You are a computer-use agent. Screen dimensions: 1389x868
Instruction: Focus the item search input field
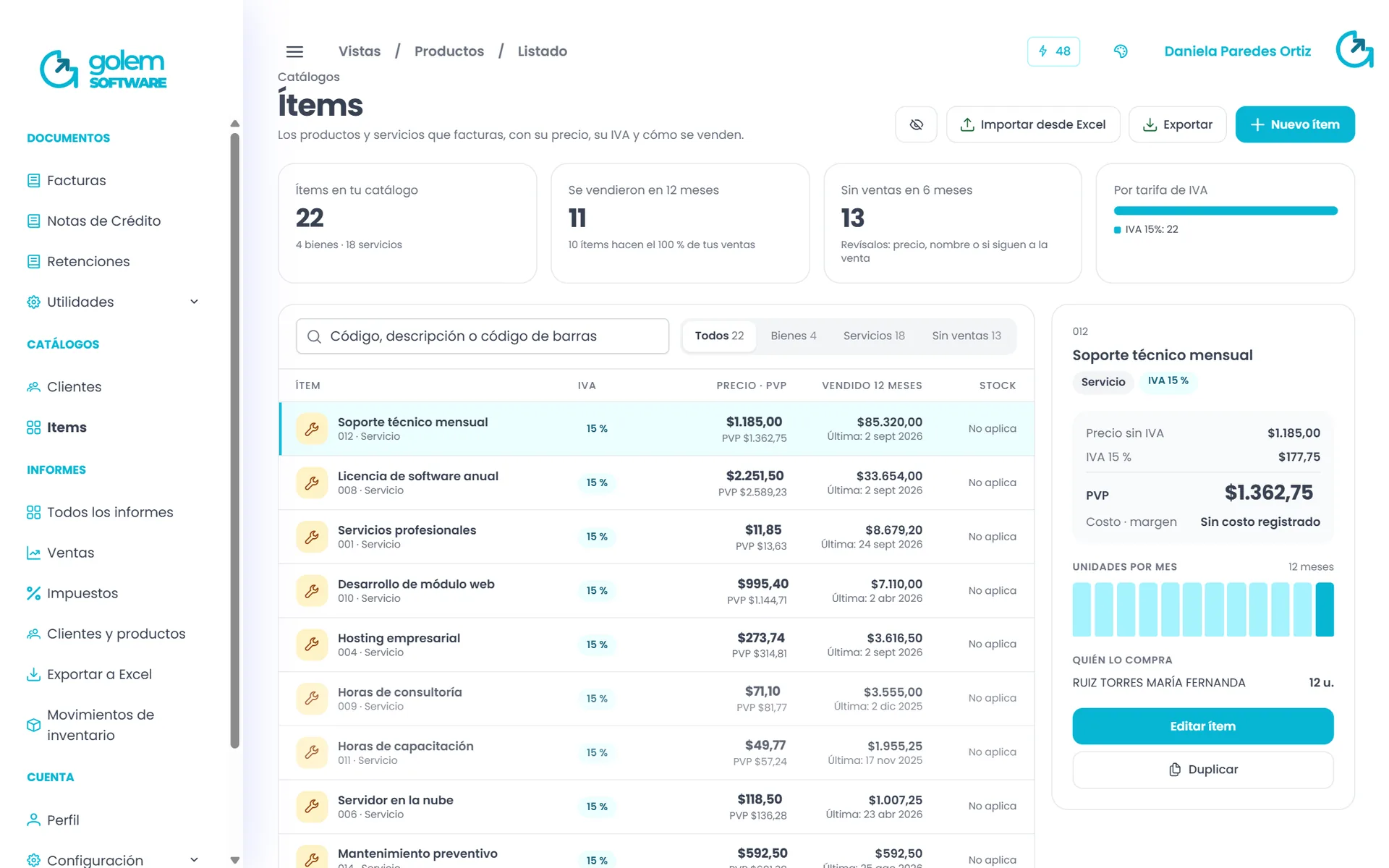483,336
